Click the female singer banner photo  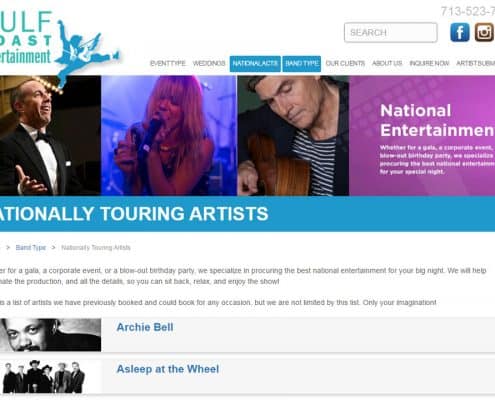tap(169, 135)
